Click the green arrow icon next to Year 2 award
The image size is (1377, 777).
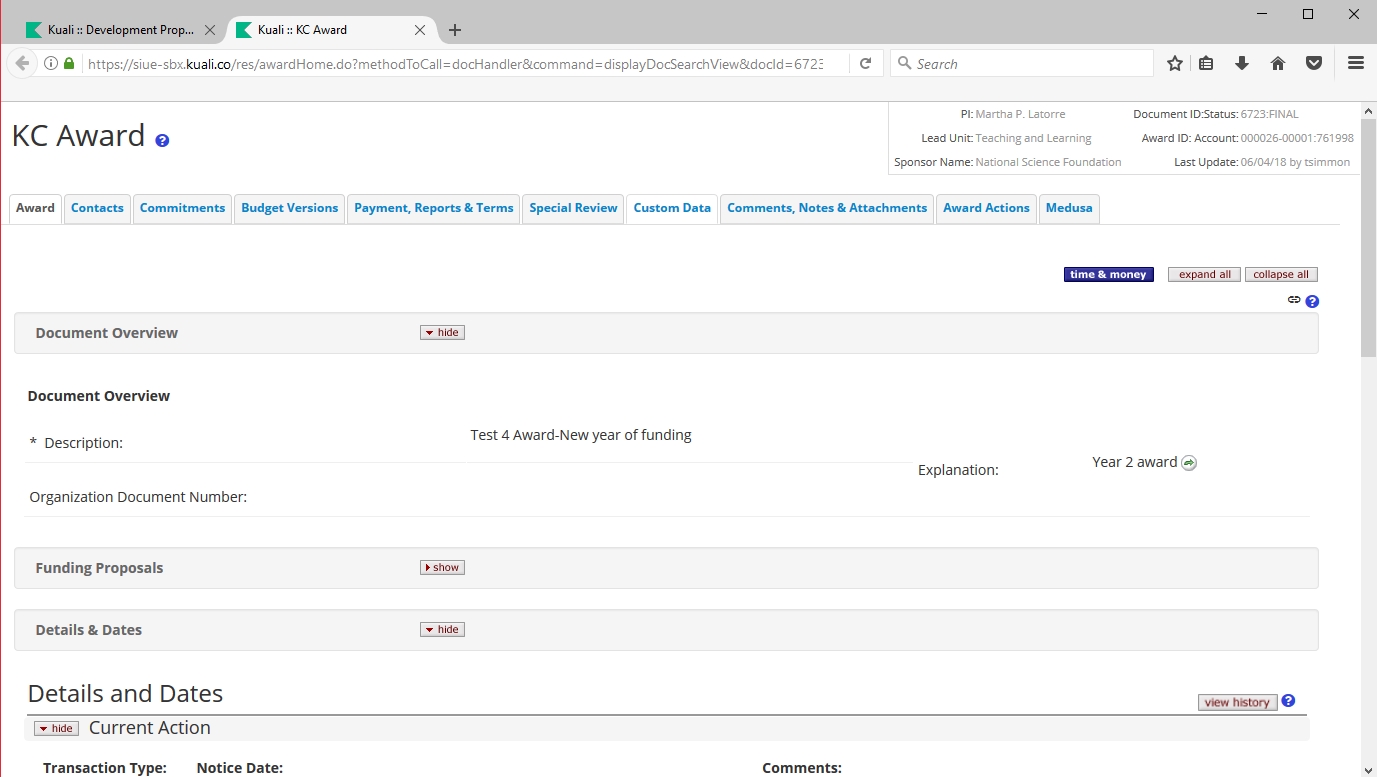coord(1189,463)
